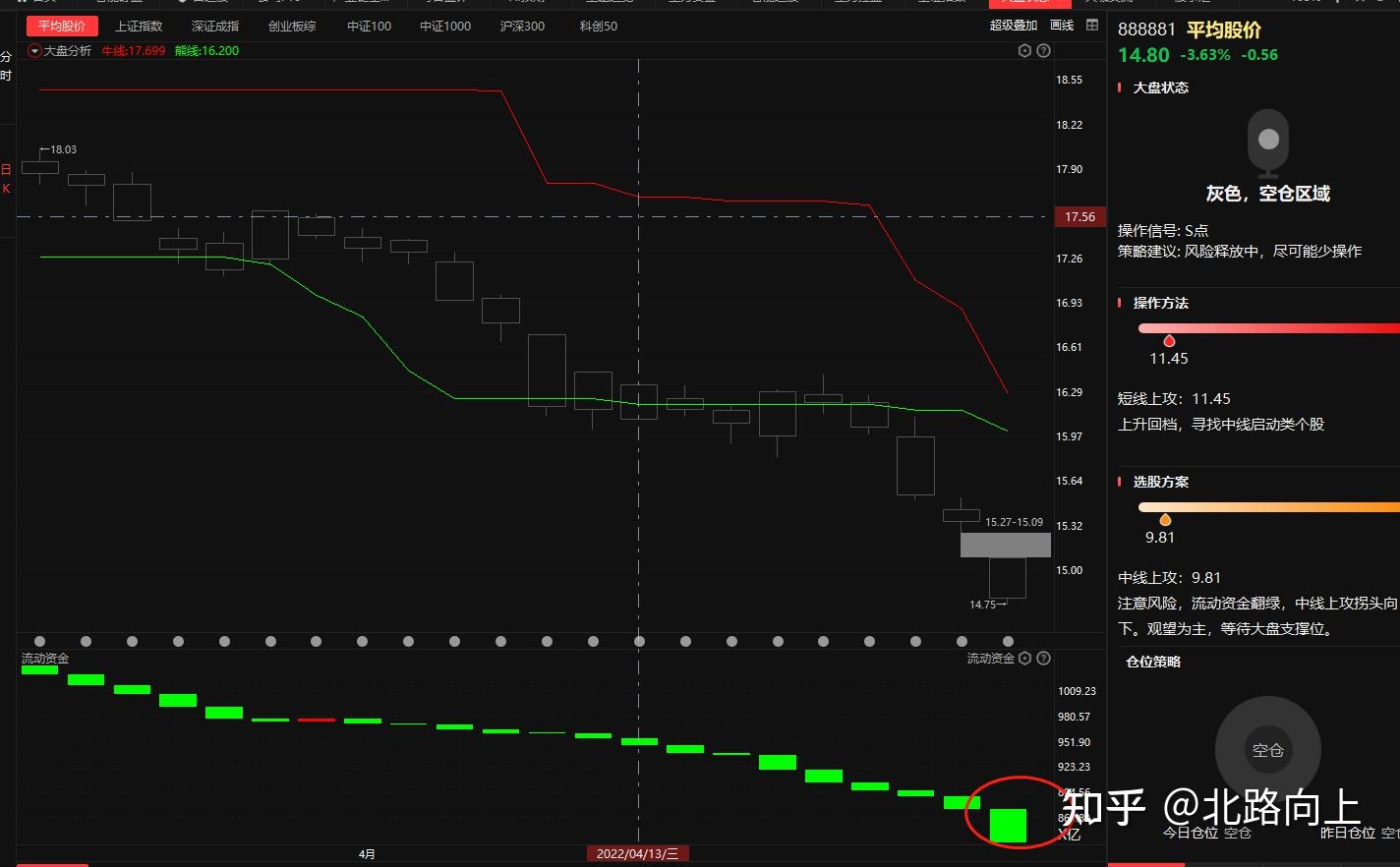Click the 平均股价 title in right panel
The height and width of the screenshot is (867, 1400).
pos(1224,29)
